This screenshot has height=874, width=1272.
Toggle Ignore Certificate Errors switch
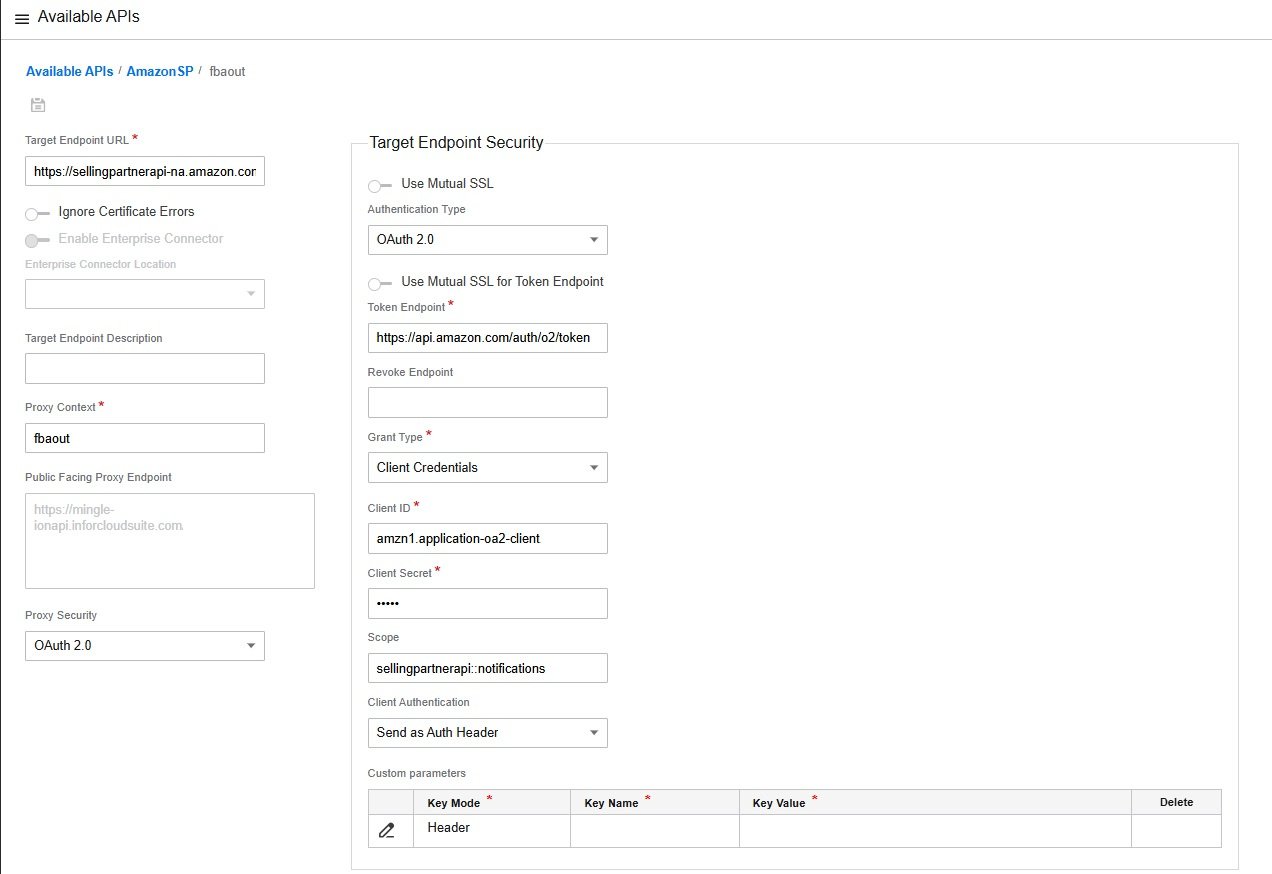[38, 213]
